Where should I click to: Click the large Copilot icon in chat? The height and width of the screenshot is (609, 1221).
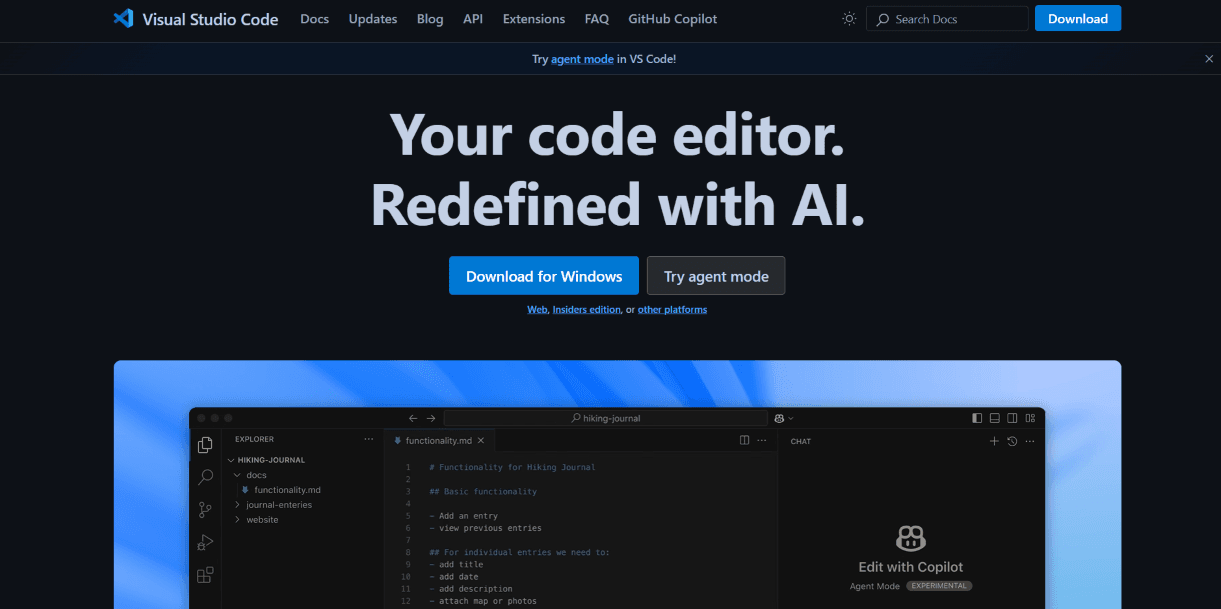coord(910,538)
